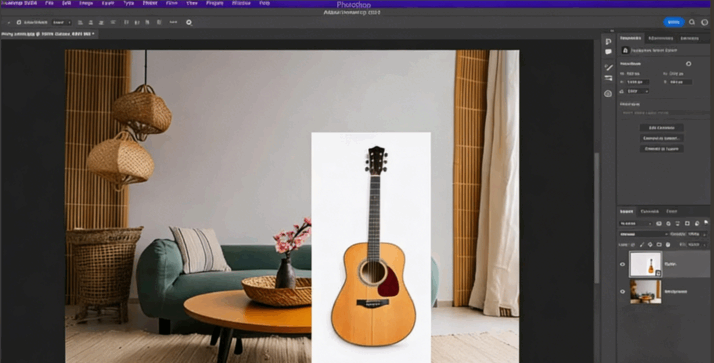
Task: Click the round gear icon in options bar
Action: tap(189, 22)
